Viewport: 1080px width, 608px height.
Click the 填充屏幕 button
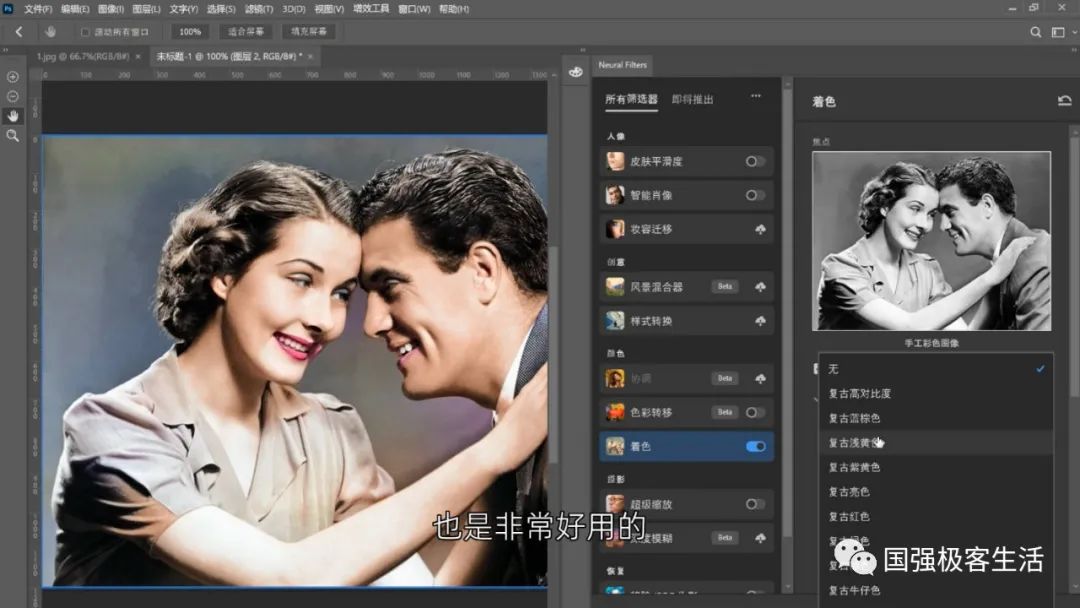pos(309,32)
